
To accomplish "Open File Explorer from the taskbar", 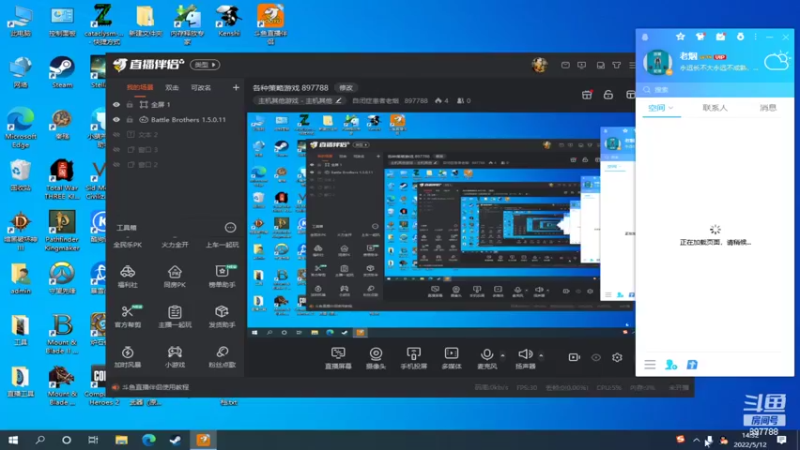I will 121,440.
